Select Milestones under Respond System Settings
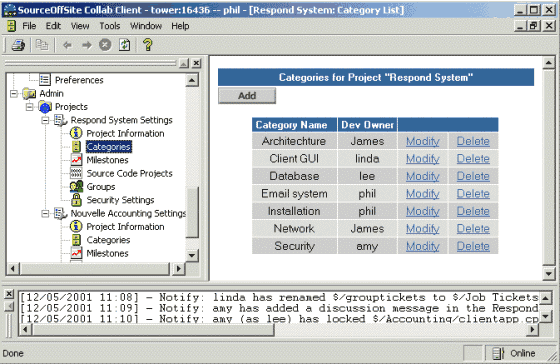Image resolution: width=560 pixels, height=364 pixels. (x=107, y=160)
